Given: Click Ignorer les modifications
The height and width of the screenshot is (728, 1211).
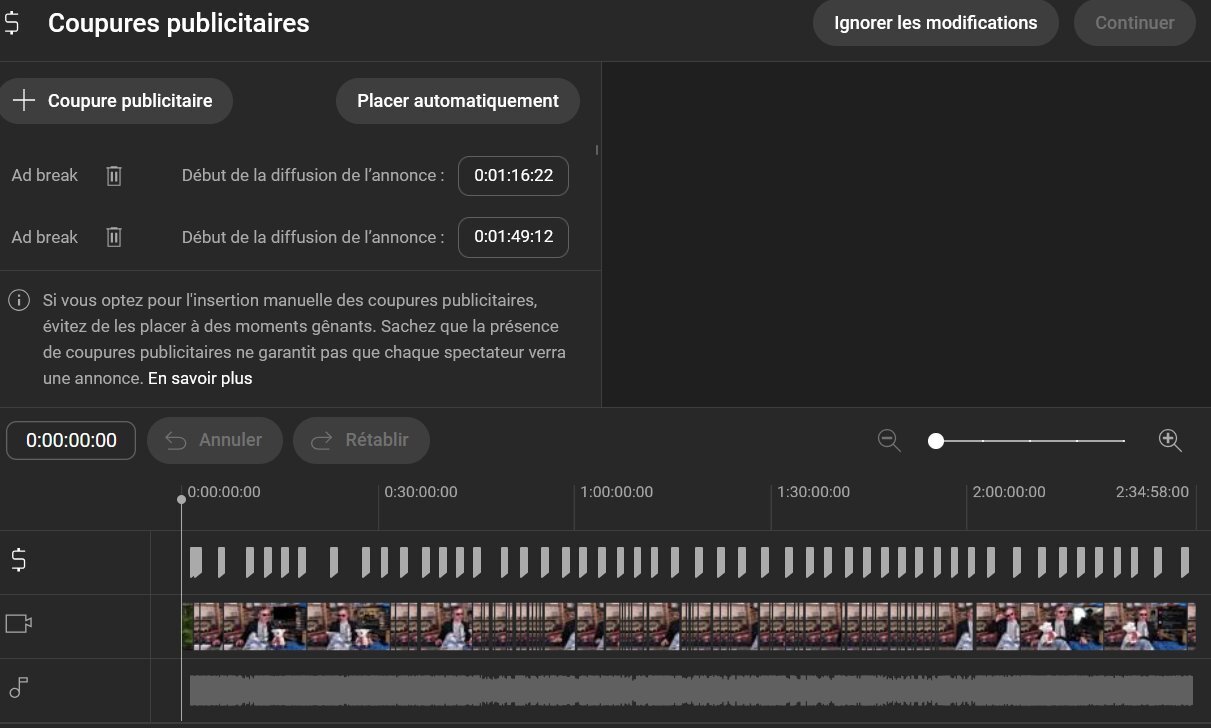Looking at the screenshot, I should pos(936,23).
